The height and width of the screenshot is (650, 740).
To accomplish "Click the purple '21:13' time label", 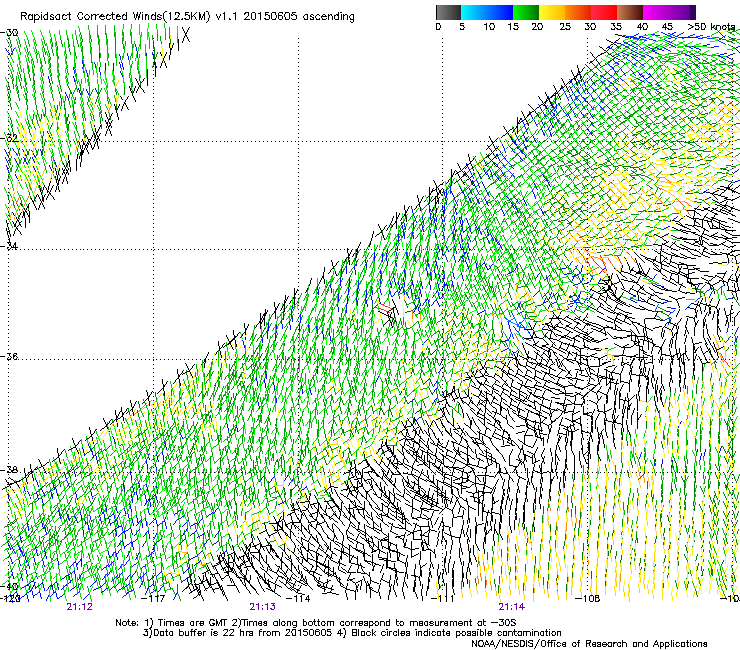I will click(x=262, y=607).
